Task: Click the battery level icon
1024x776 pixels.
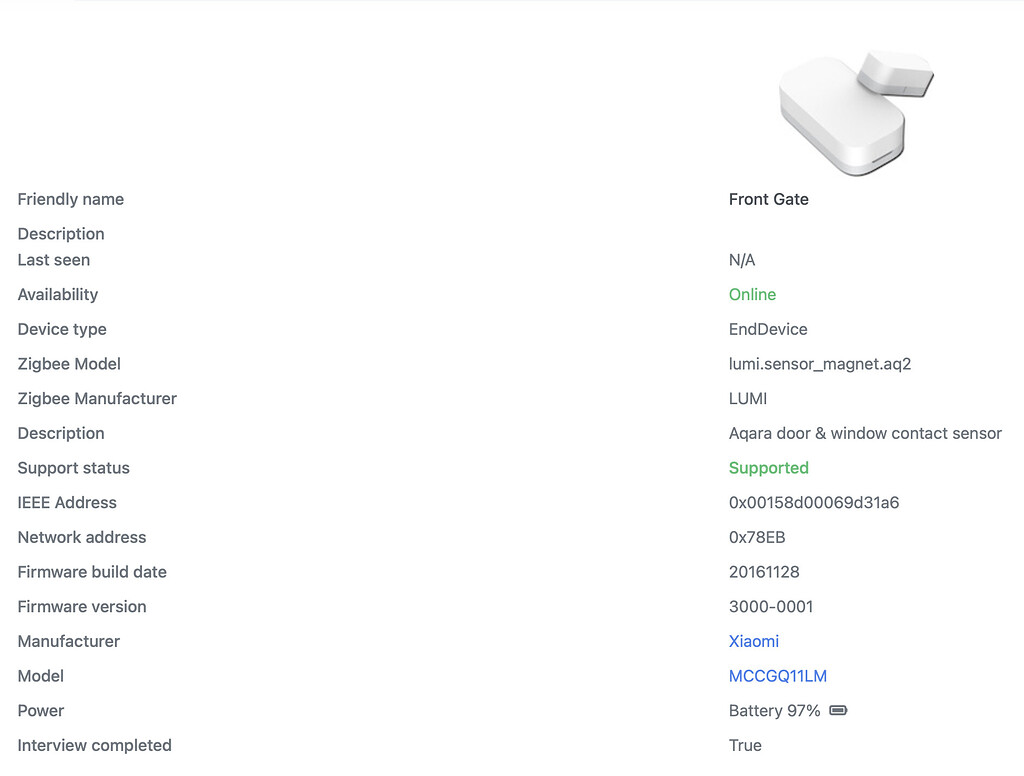Action: click(x=838, y=710)
